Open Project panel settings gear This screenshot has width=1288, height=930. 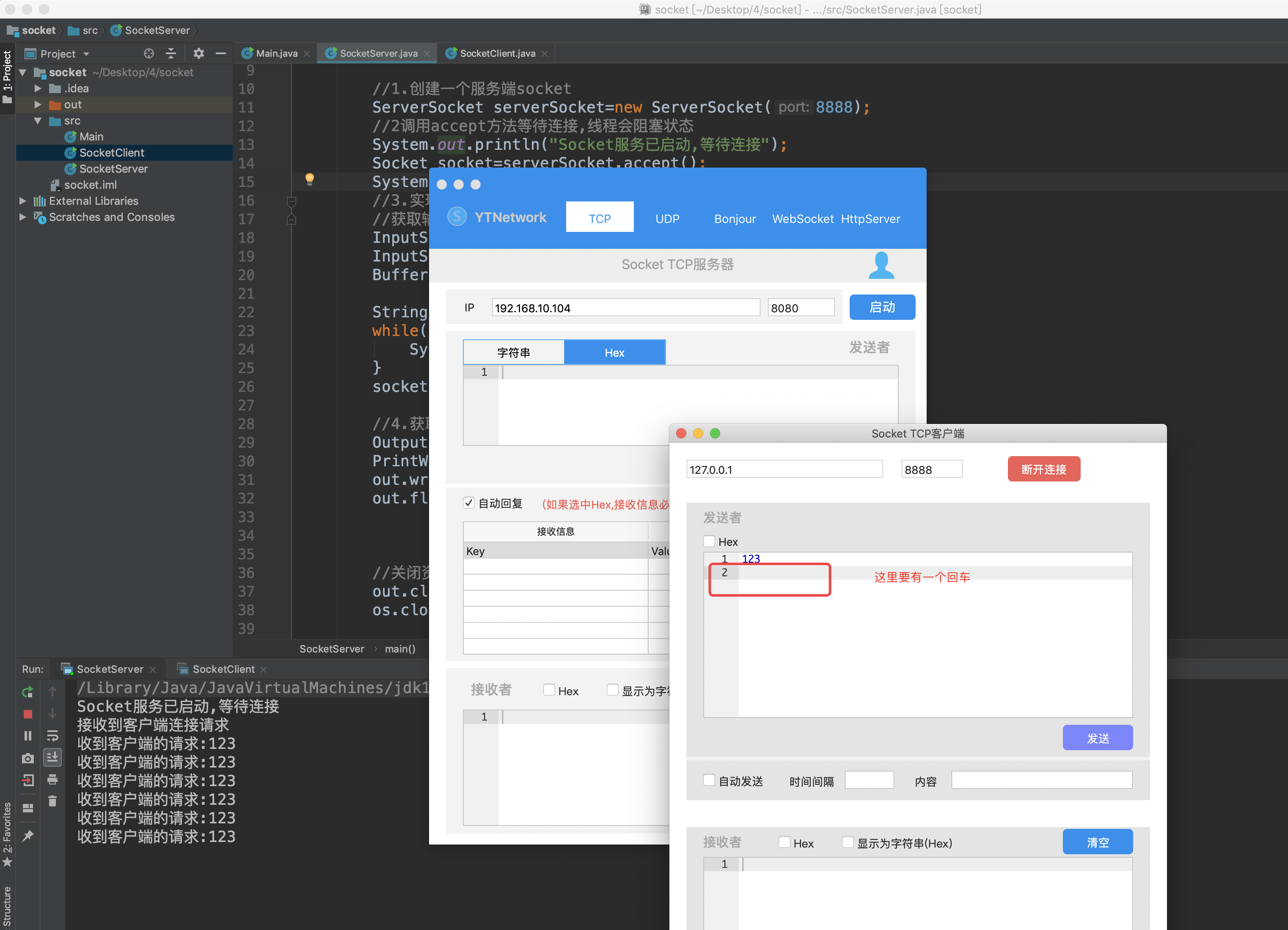click(x=198, y=53)
